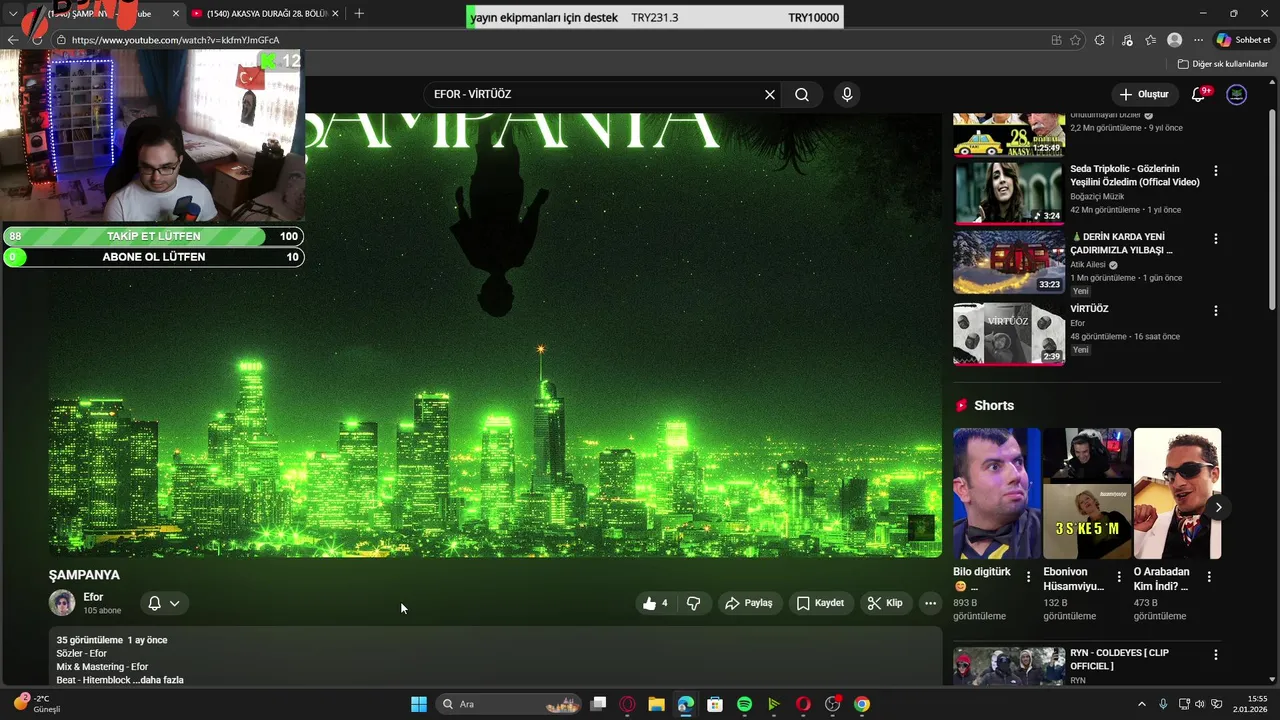Viewport: 1280px width, 720px height.
Task: Open the YouTube account avatar menu
Action: [1237, 94]
